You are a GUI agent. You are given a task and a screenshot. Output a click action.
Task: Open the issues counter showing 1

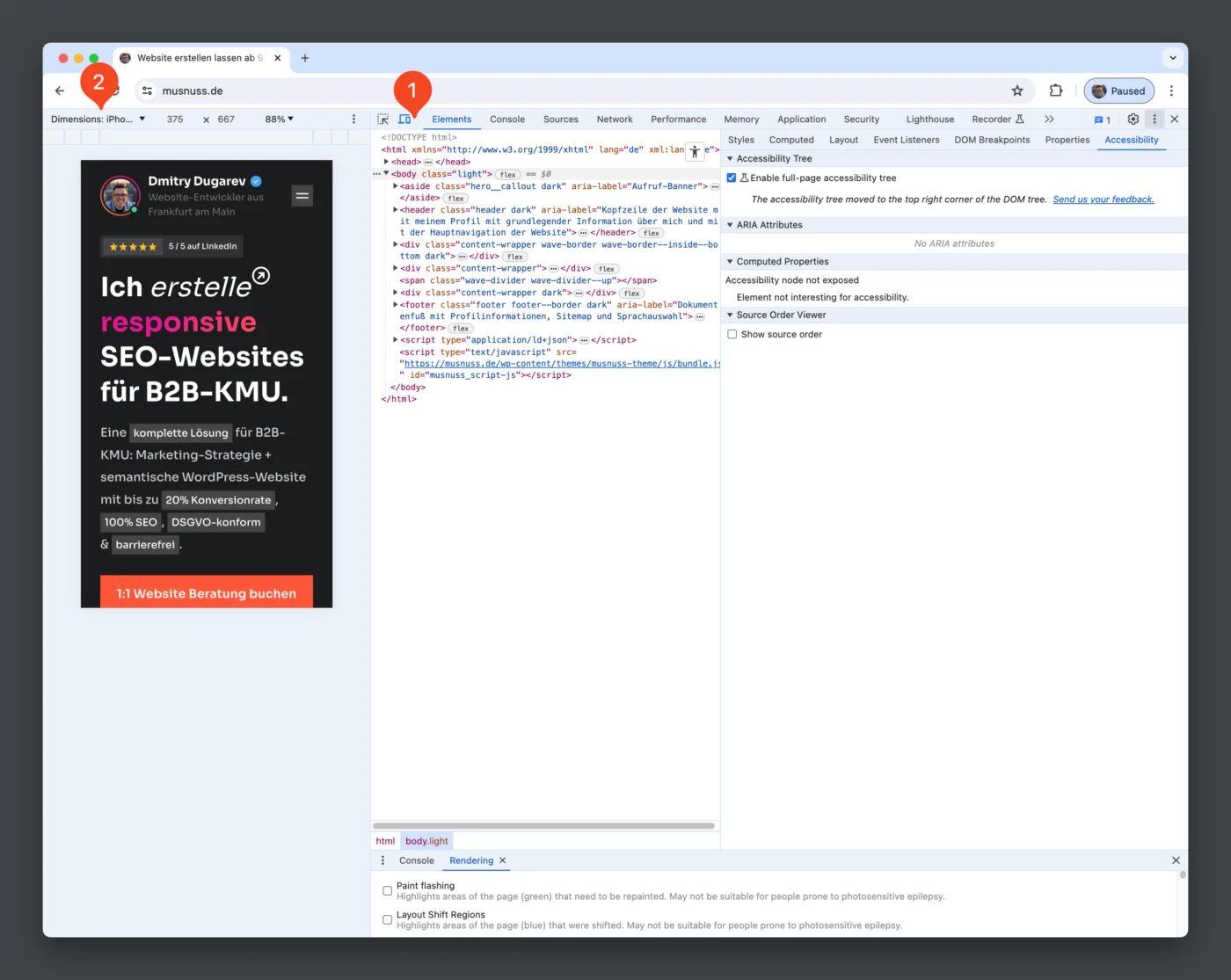point(1103,120)
